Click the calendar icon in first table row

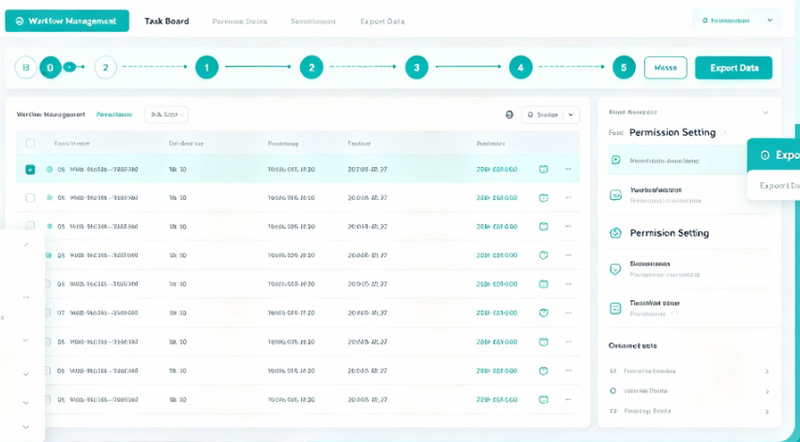[543, 169]
